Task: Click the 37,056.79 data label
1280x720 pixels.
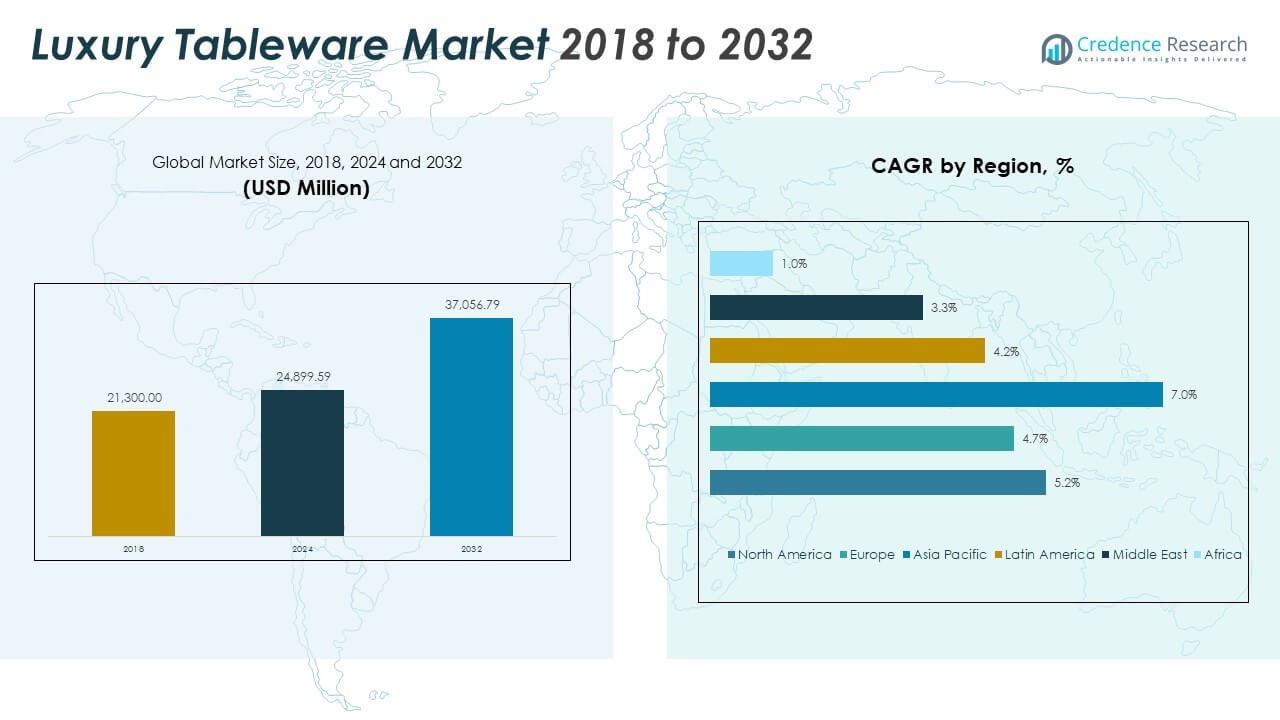Action: tap(471, 304)
